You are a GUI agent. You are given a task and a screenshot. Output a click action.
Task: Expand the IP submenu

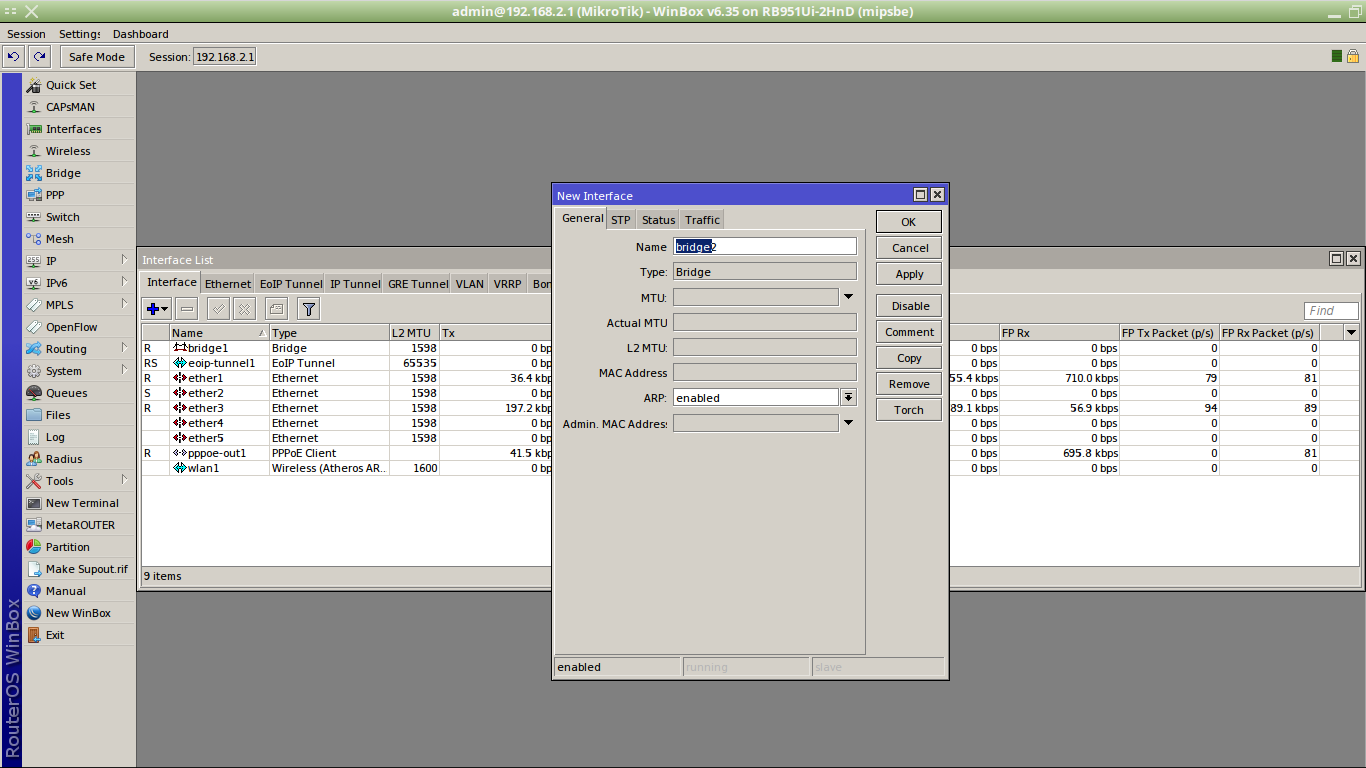point(78,261)
